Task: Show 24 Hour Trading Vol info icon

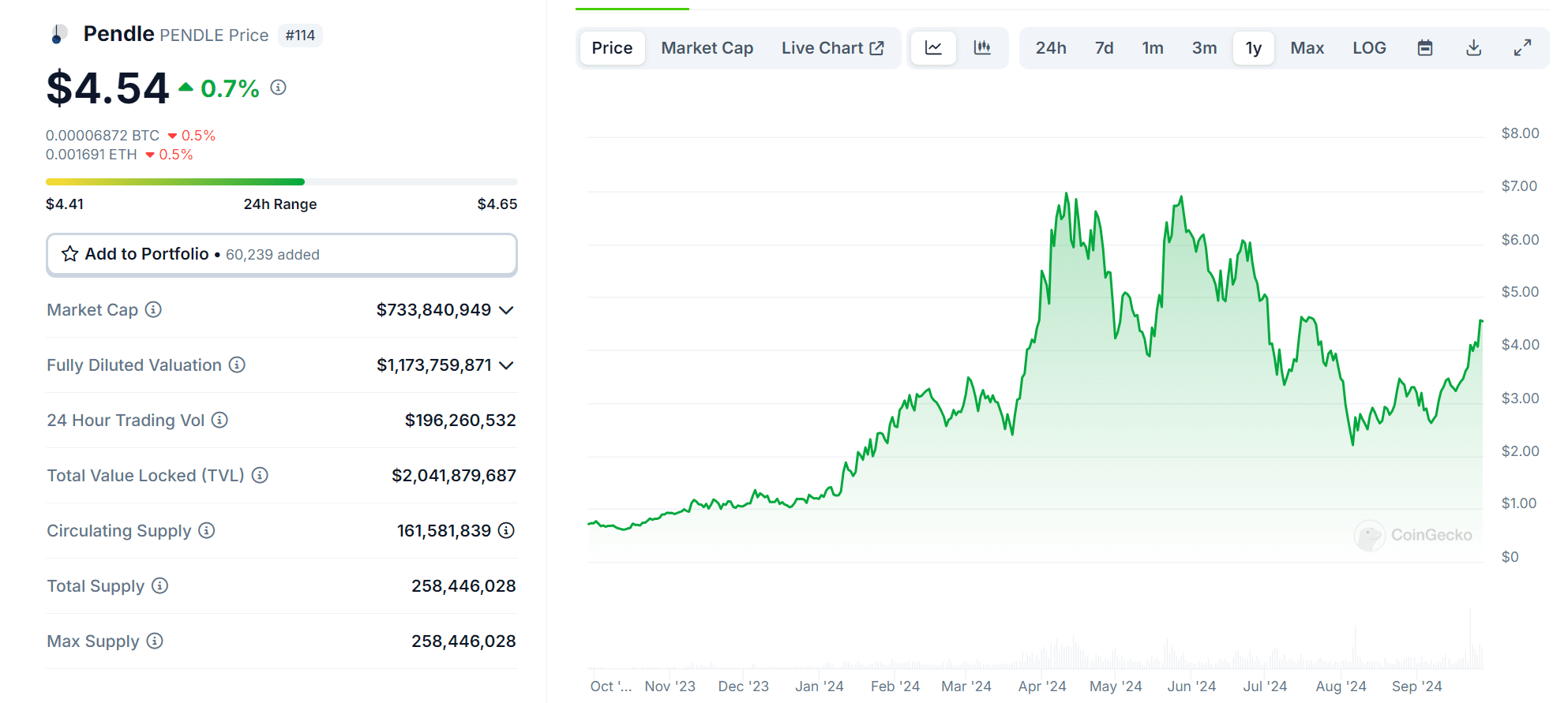Action: coord(220,420)
